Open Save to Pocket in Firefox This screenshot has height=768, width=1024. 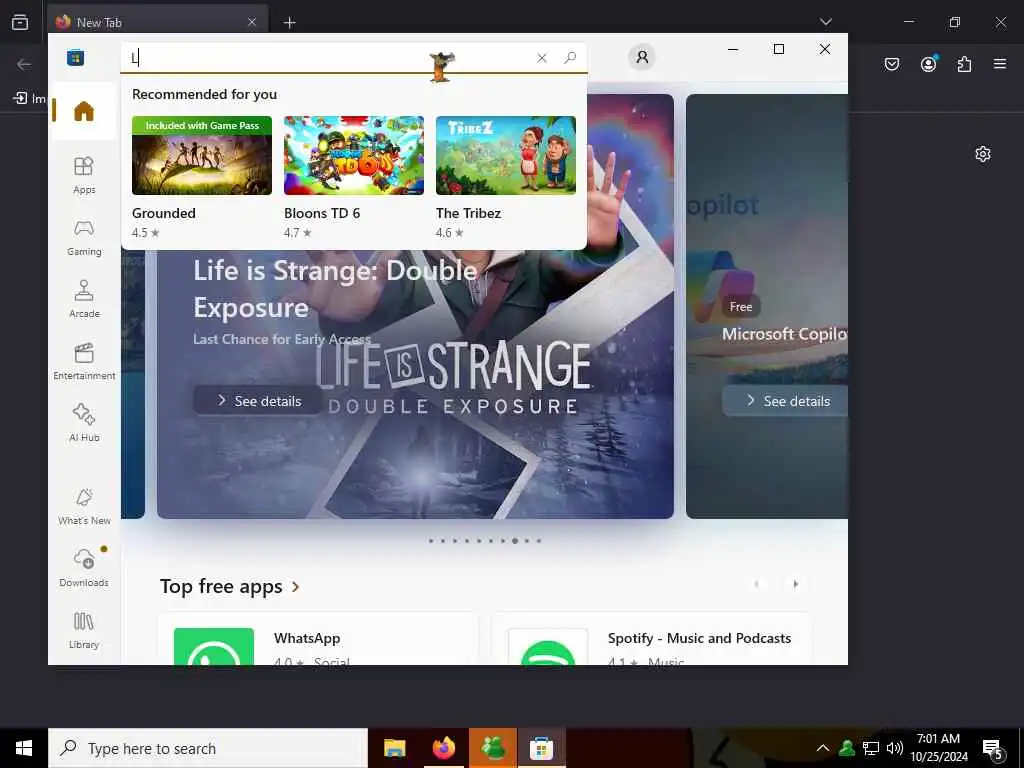[892, 64]
